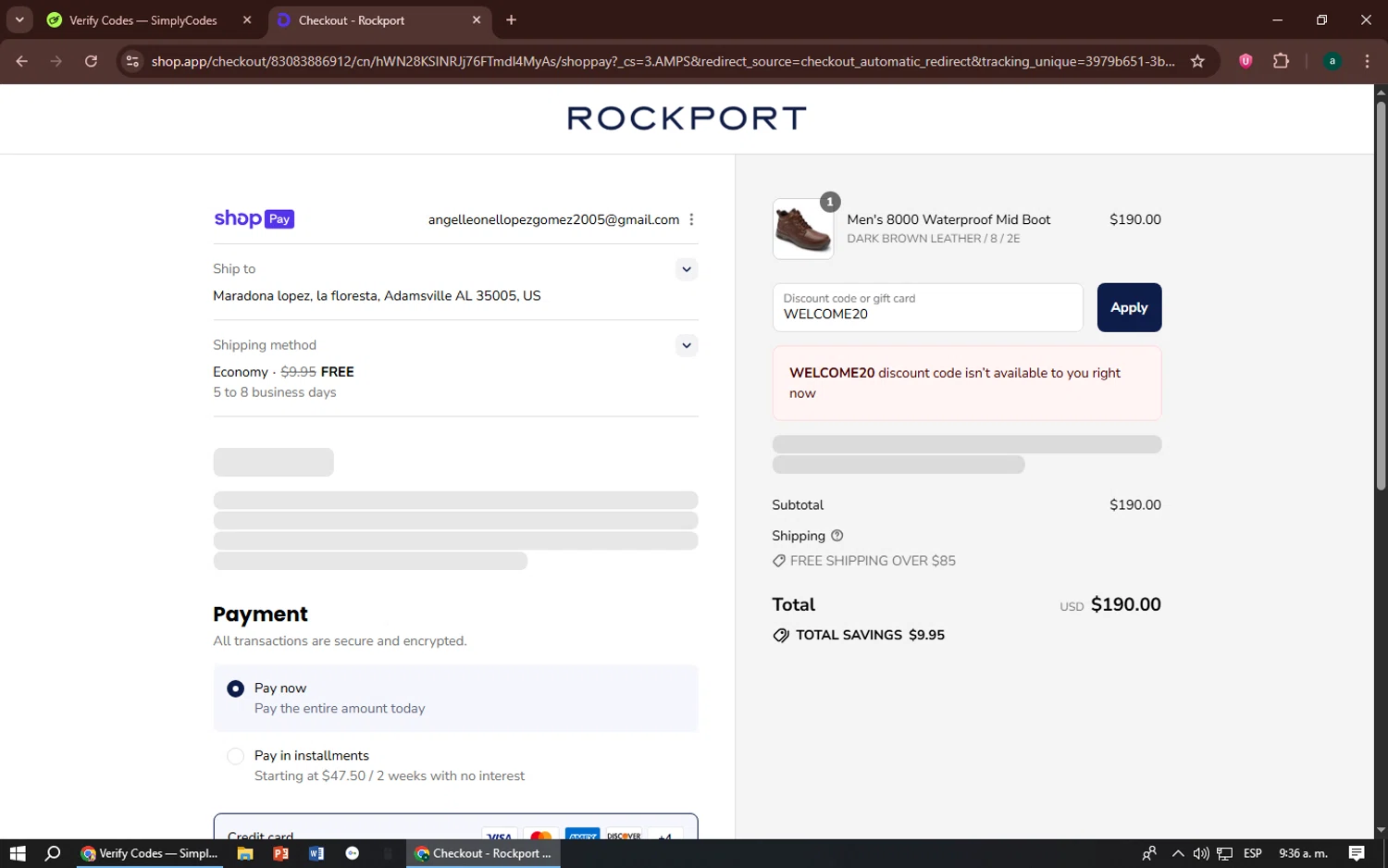Switch to Checkout Rockport taskbar window
This screenshot has width=1388, height=868.
tap(483, 853)
